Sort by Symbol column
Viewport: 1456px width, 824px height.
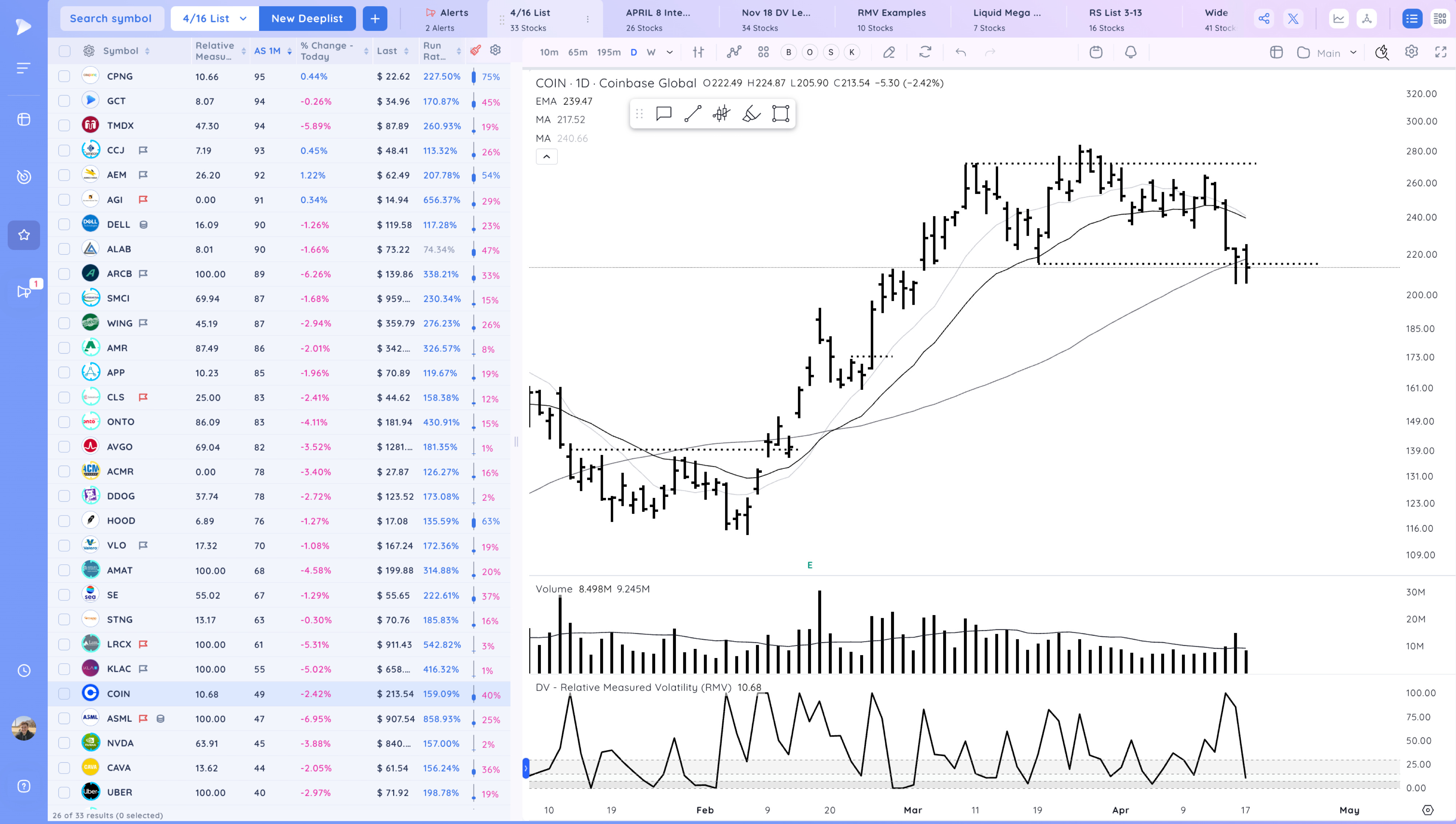(126, 51)
